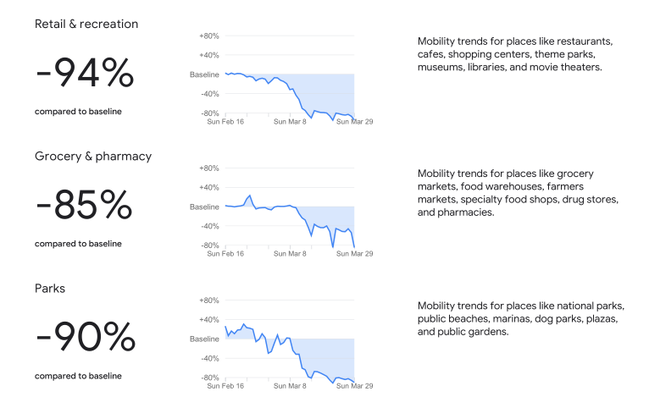
Task: Click the Parks section heading
Action: point(50,288)
